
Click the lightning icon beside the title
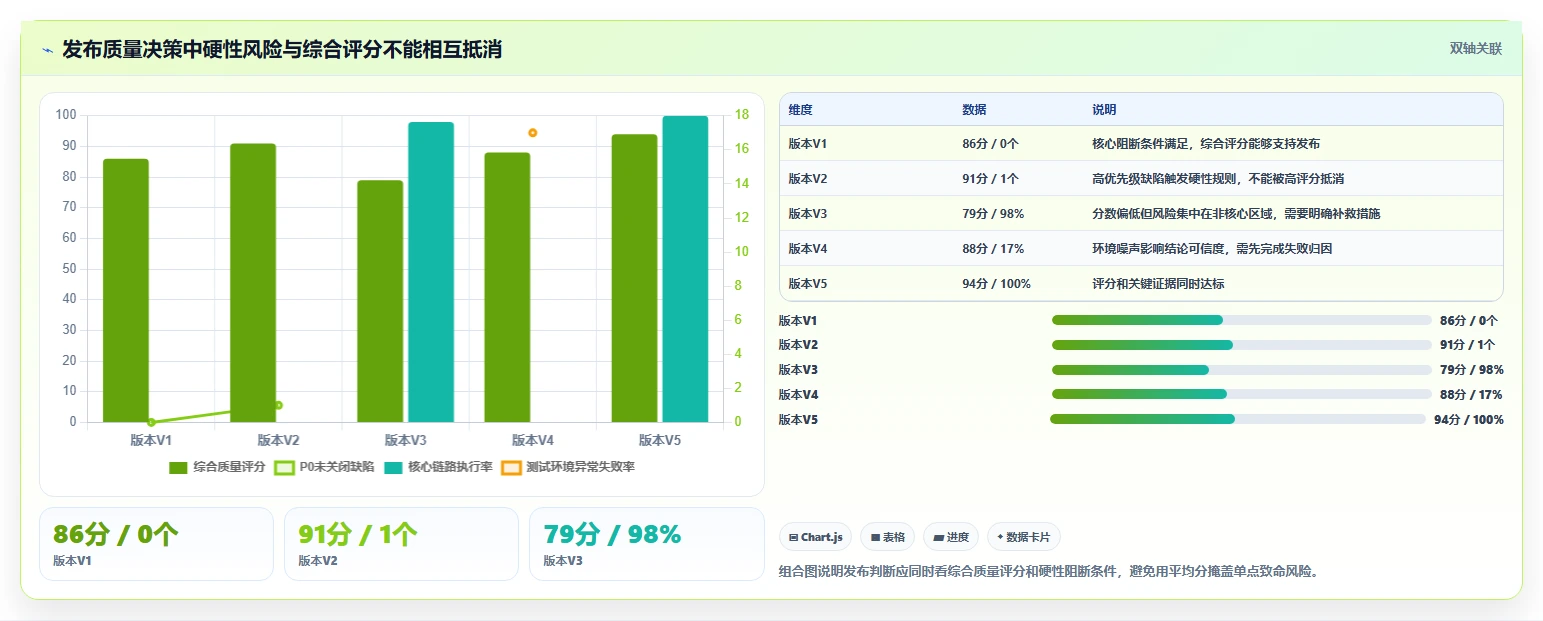tap(47, 50)
